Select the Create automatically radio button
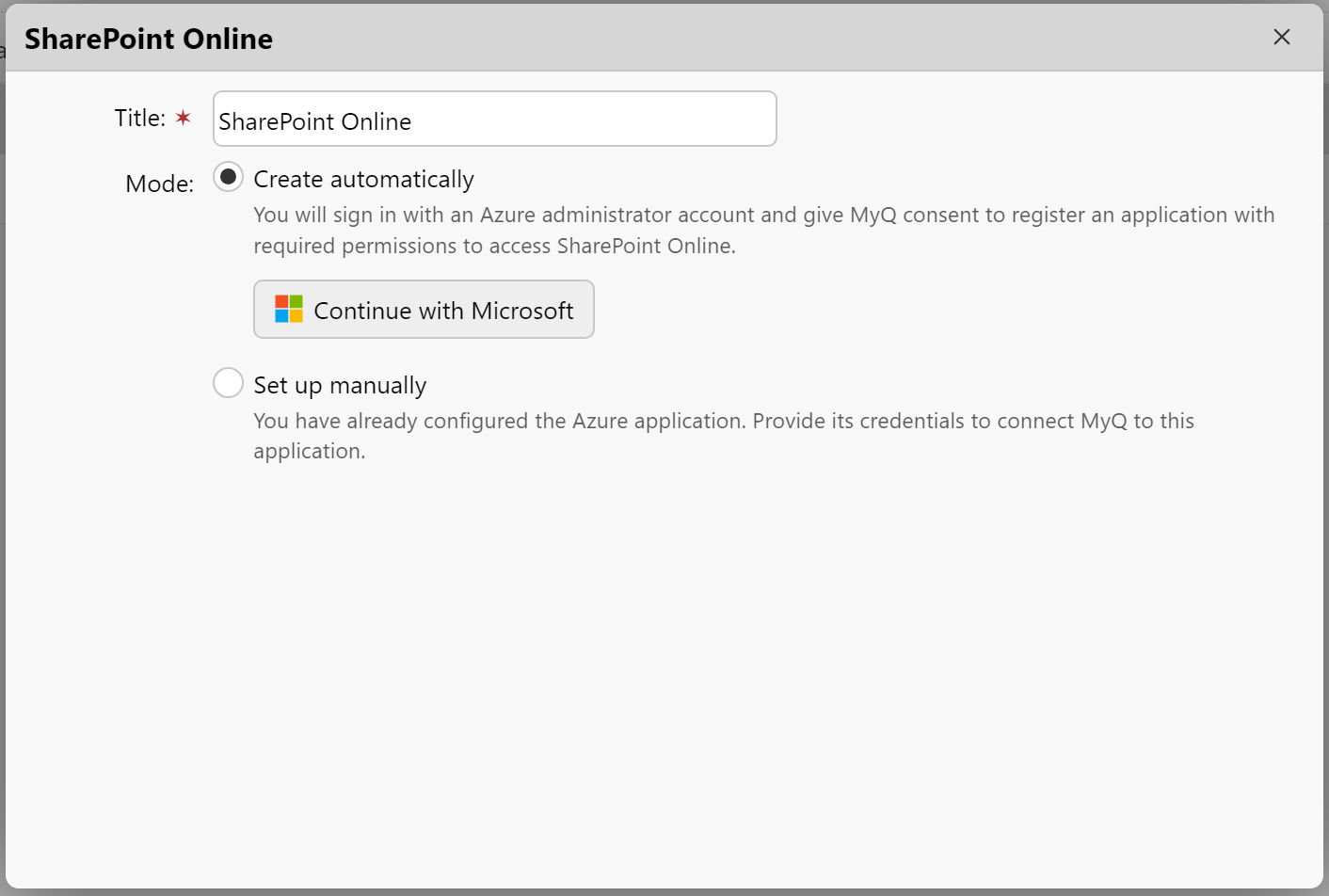Viewport: 1329px width, 896px height. (228, 176)
